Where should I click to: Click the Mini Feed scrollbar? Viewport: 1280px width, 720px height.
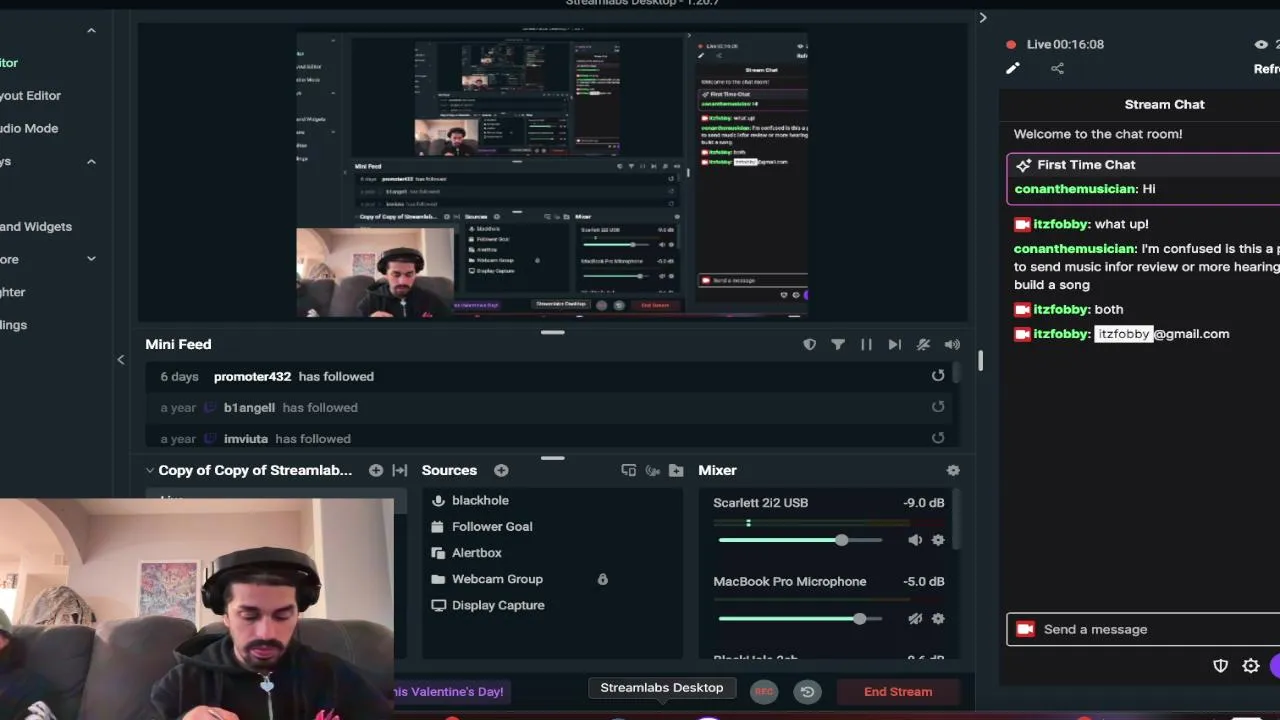pos(957,372)
